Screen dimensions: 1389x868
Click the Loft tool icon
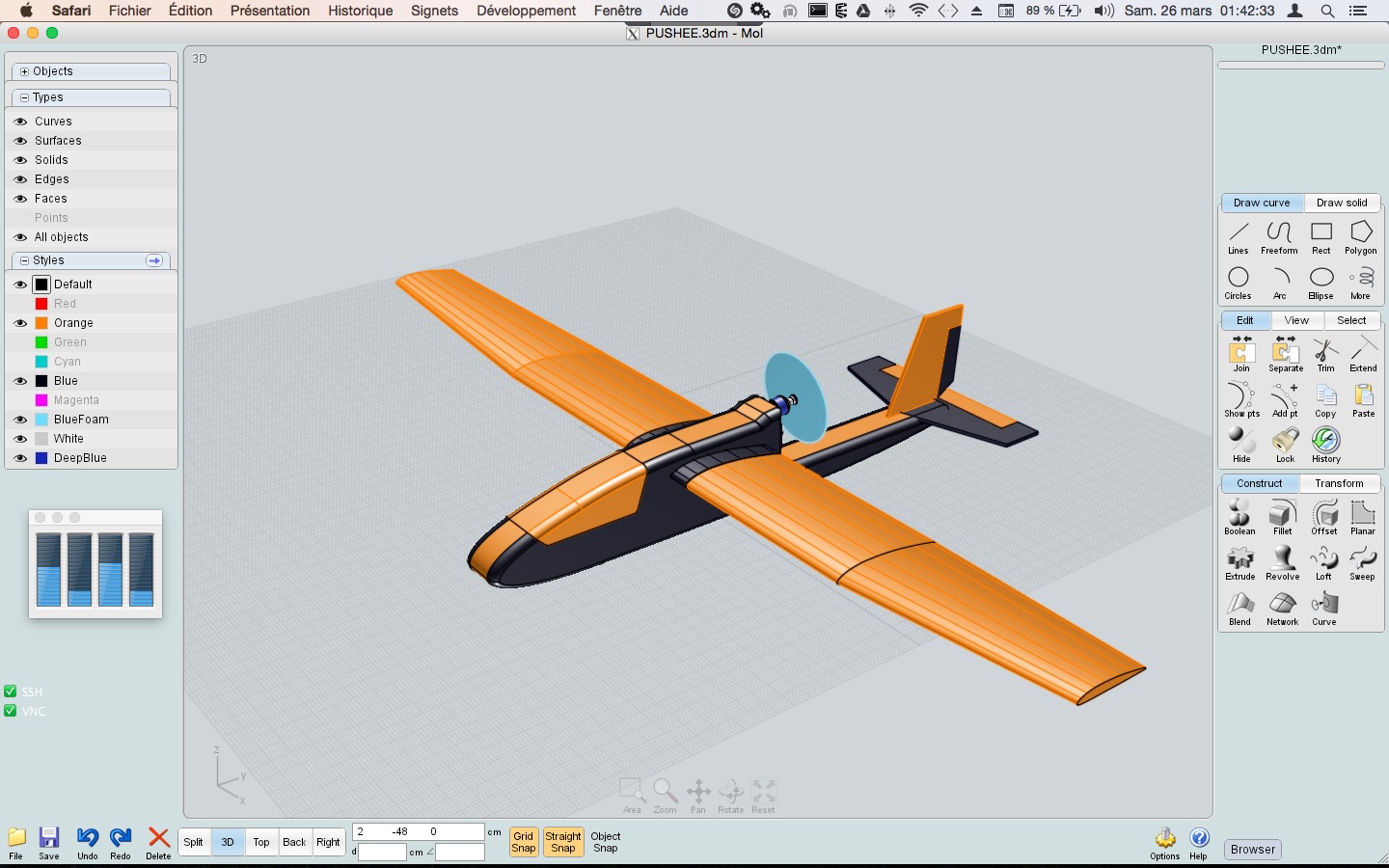click(x=1323, y=559)
